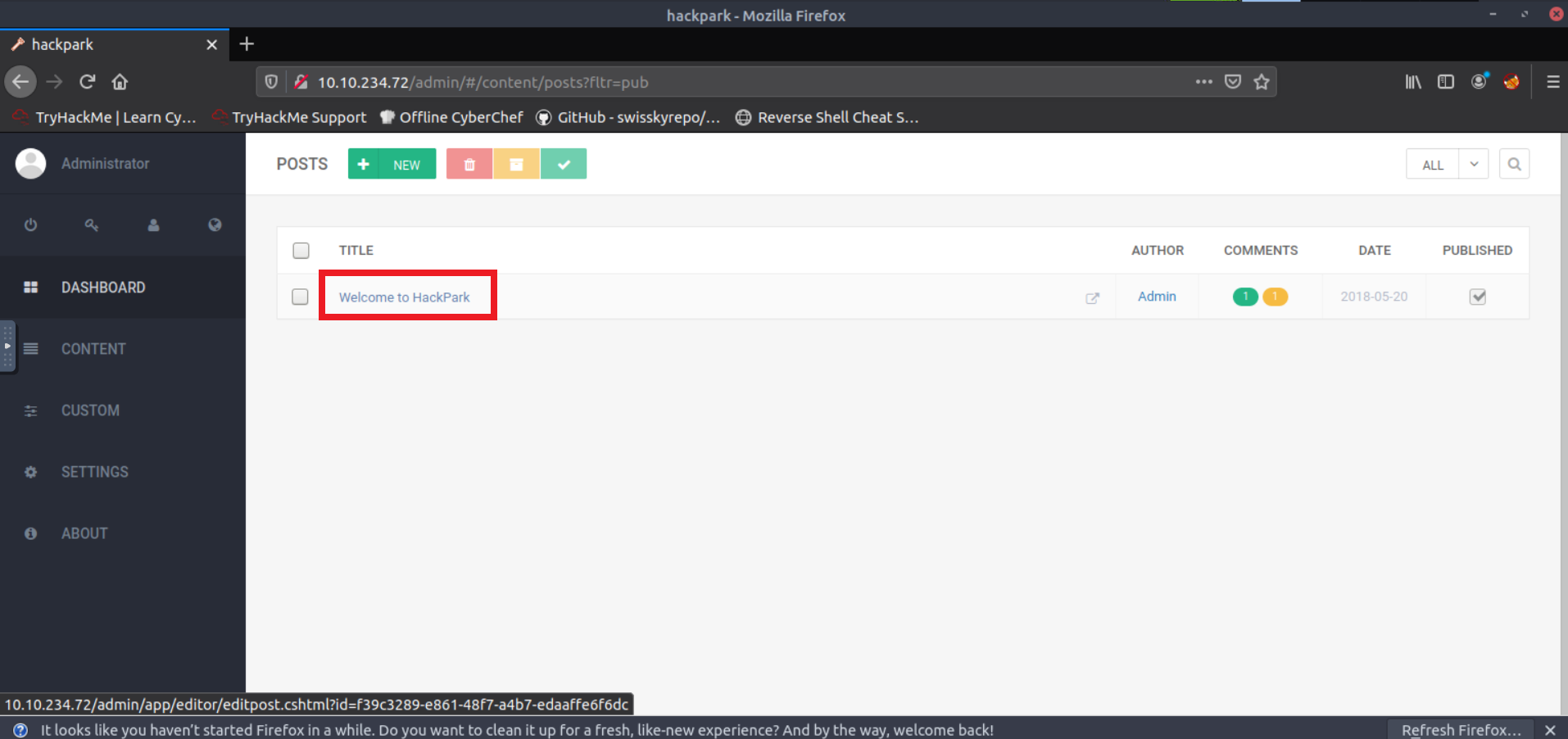1568x739 pixels.
Task: Click the PUBLISHED column header
Action: click(1477, 251)
